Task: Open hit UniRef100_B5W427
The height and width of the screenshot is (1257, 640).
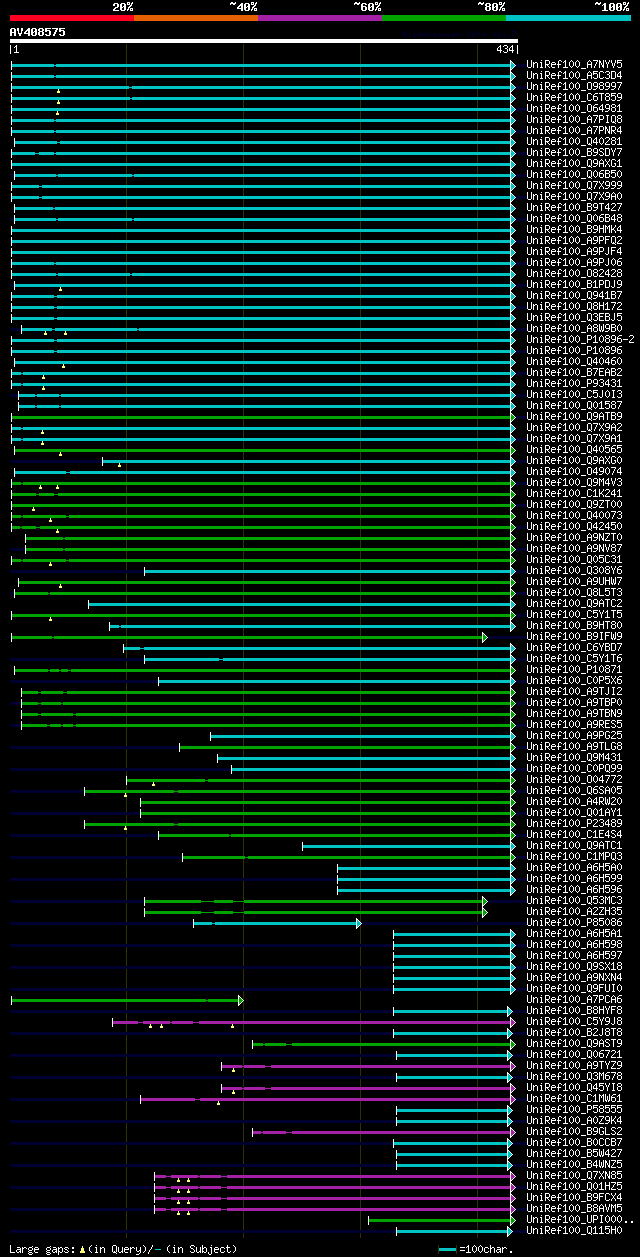Action: 573,1153
